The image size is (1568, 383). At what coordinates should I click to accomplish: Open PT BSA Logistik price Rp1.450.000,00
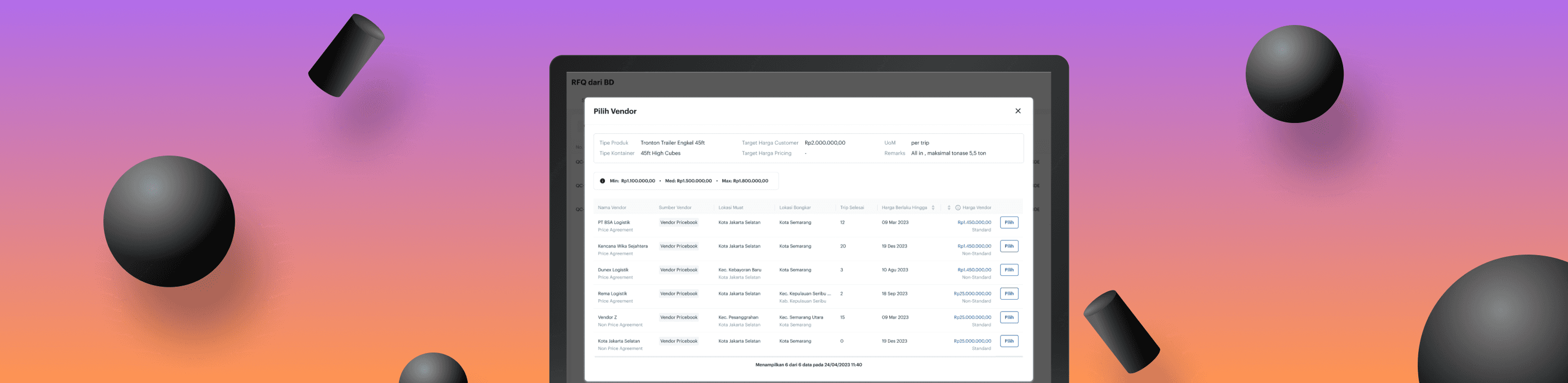point(974,223)
